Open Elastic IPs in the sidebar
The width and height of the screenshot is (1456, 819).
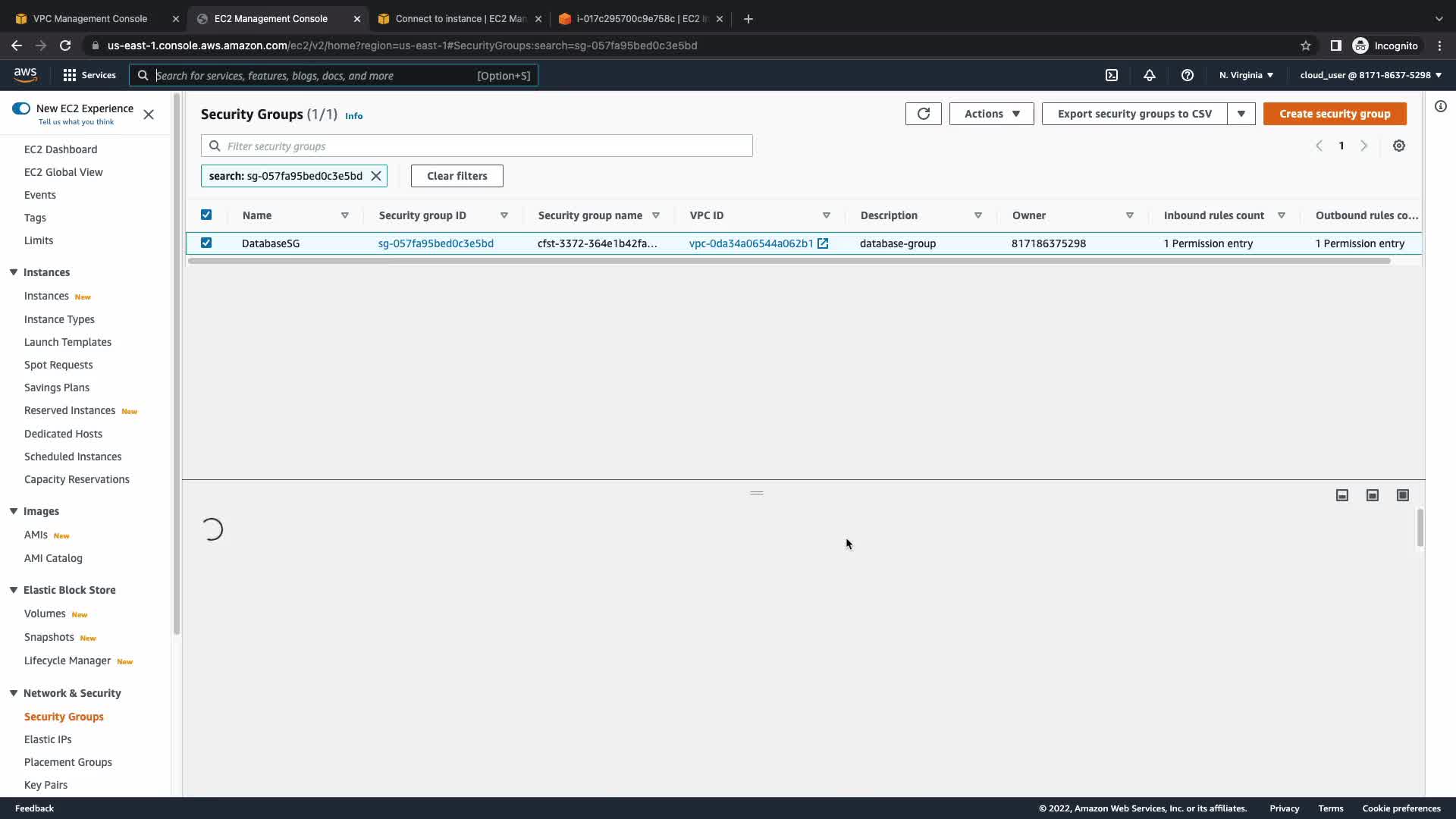(x=48, y=739)
